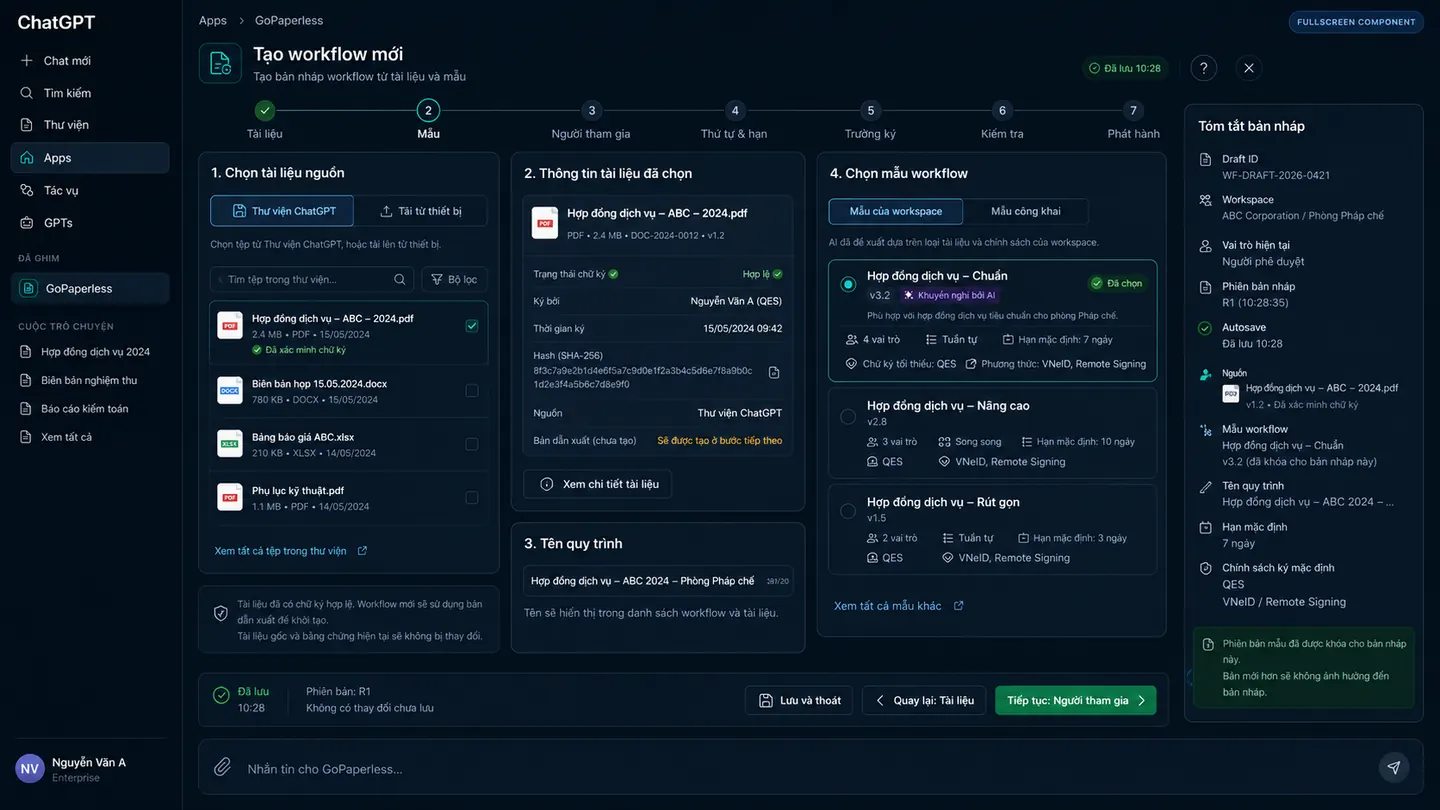Click the paperclip attachment icon

click(223, 767)
